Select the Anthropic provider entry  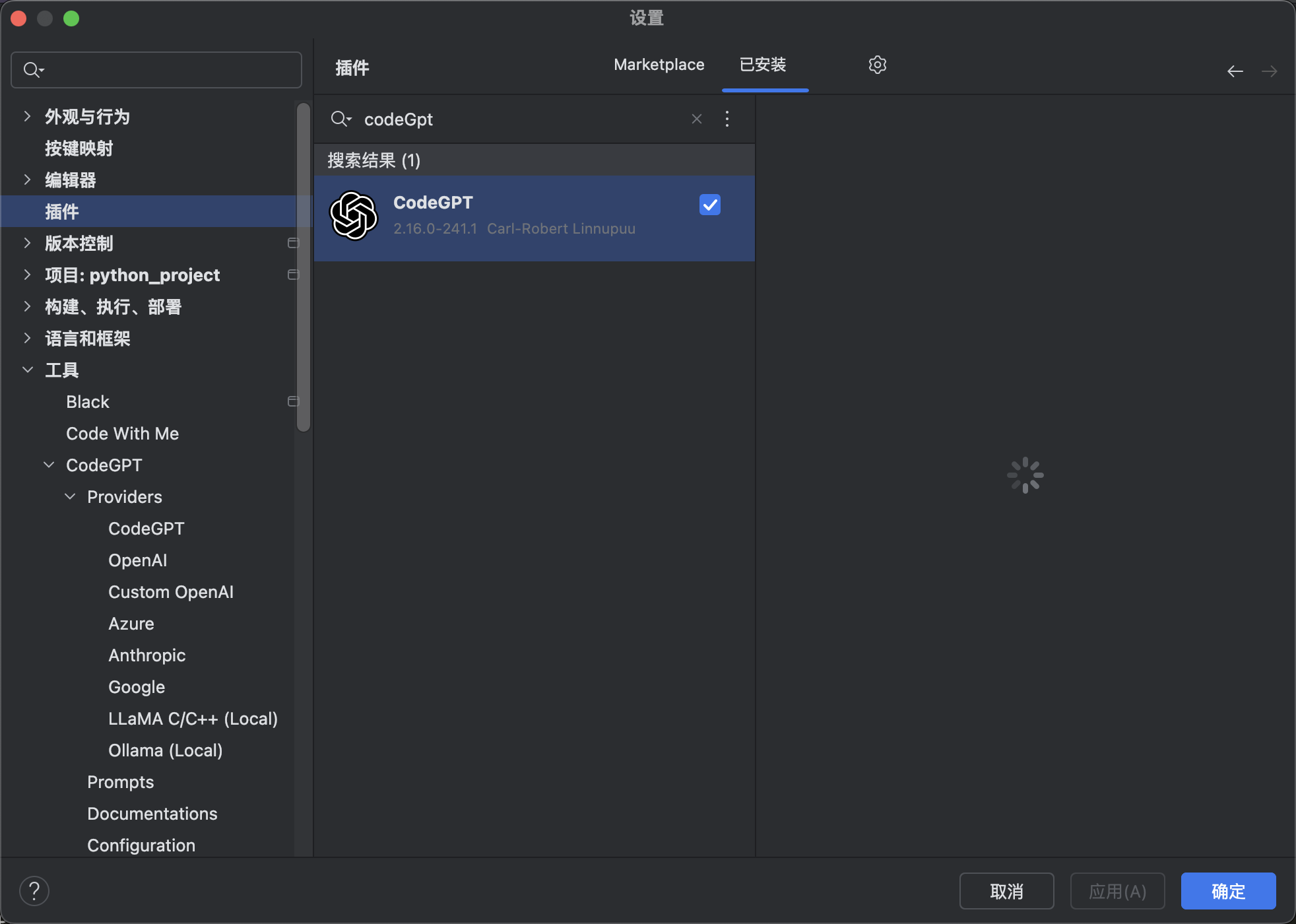[x=146, y=655]
